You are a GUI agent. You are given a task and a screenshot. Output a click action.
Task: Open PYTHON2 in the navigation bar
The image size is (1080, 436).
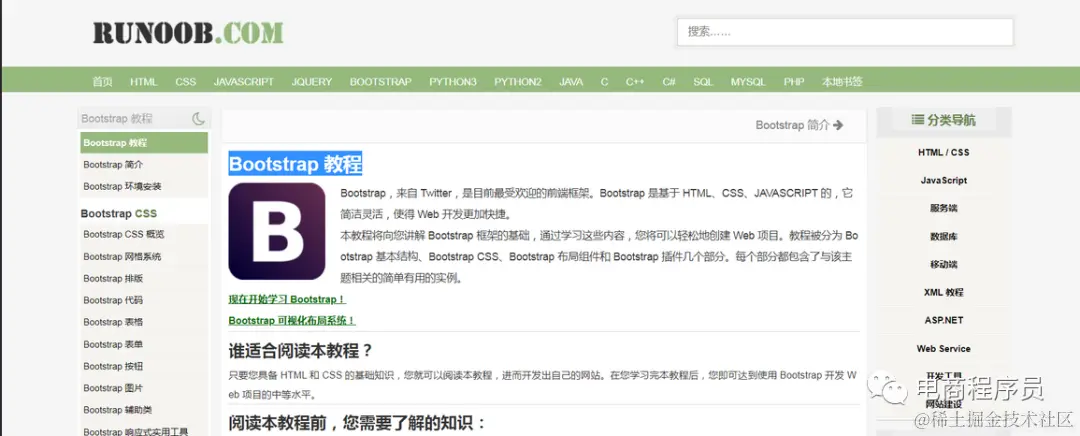pos(518,81)
